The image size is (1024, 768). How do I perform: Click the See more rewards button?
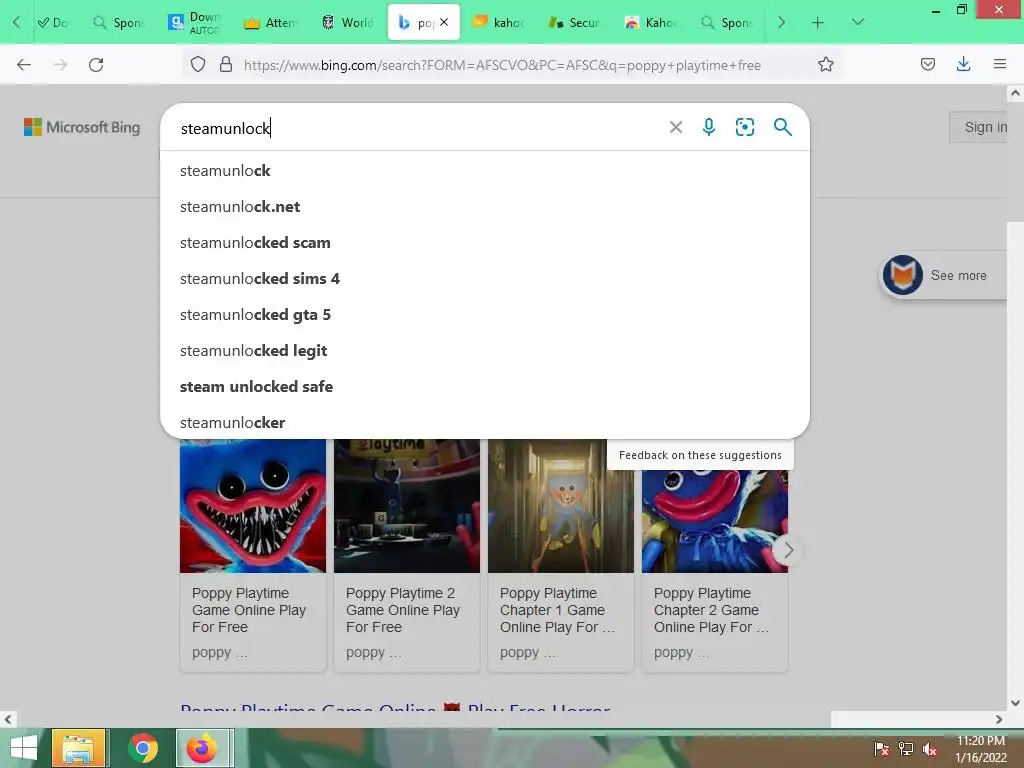[x=944, y=275]
